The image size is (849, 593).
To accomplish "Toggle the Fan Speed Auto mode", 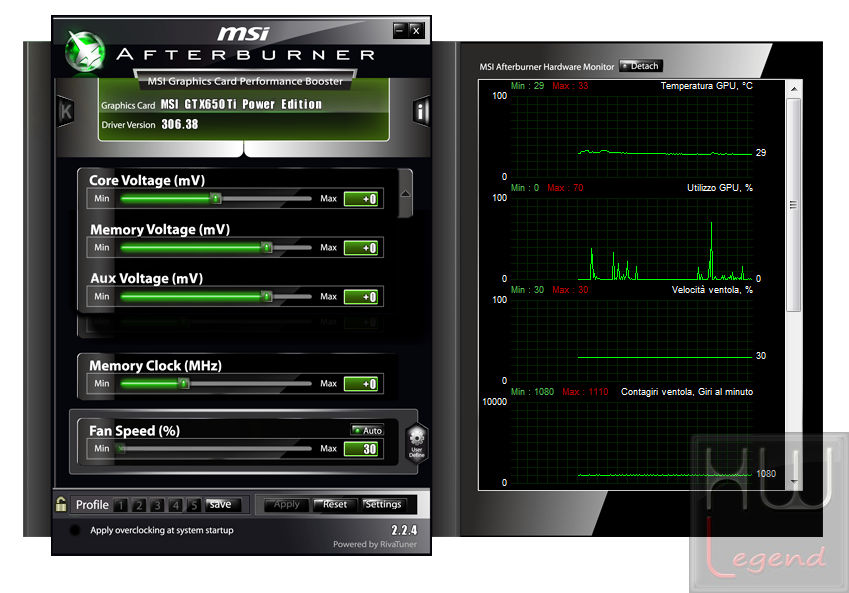I will (x=368, y=430).
